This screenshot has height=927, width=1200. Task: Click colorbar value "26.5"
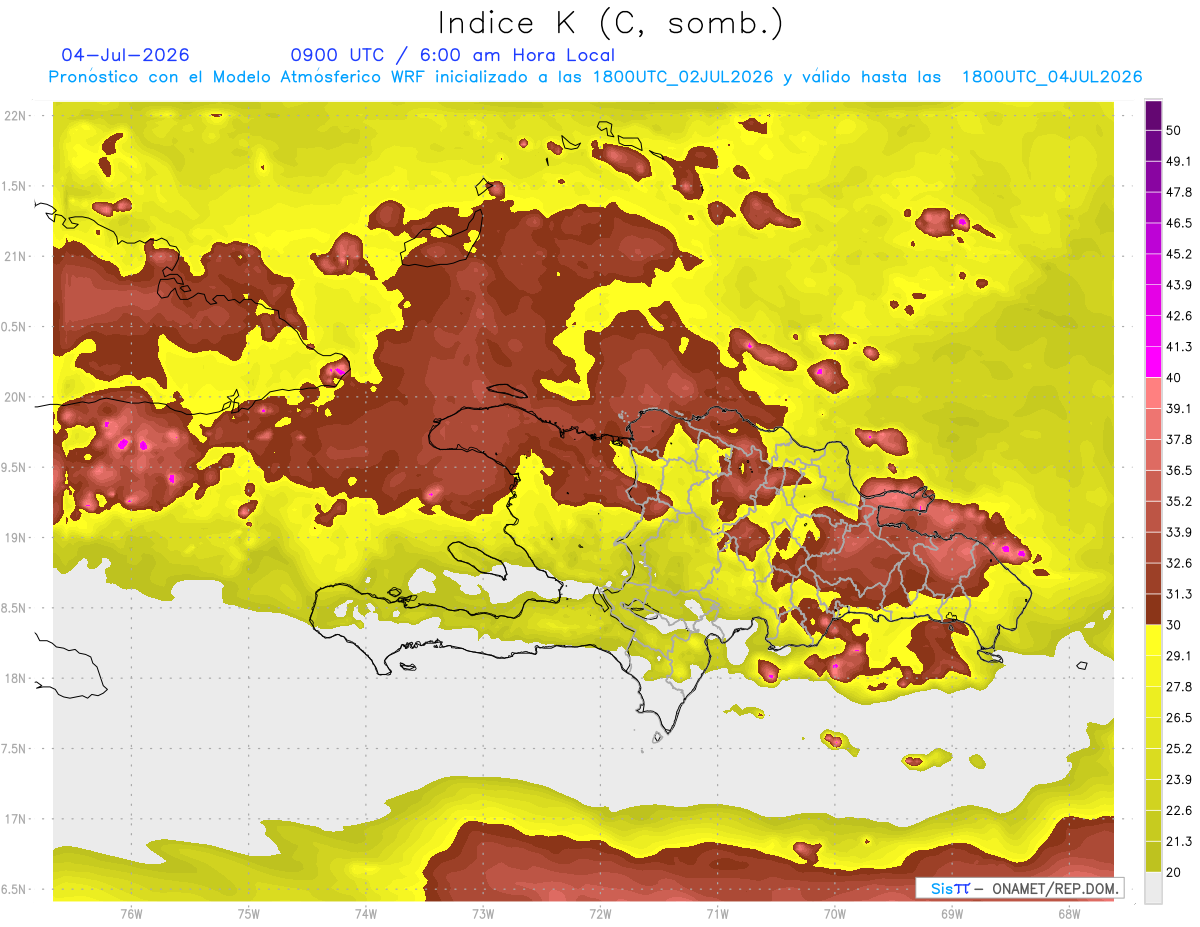click(1178, 718)
